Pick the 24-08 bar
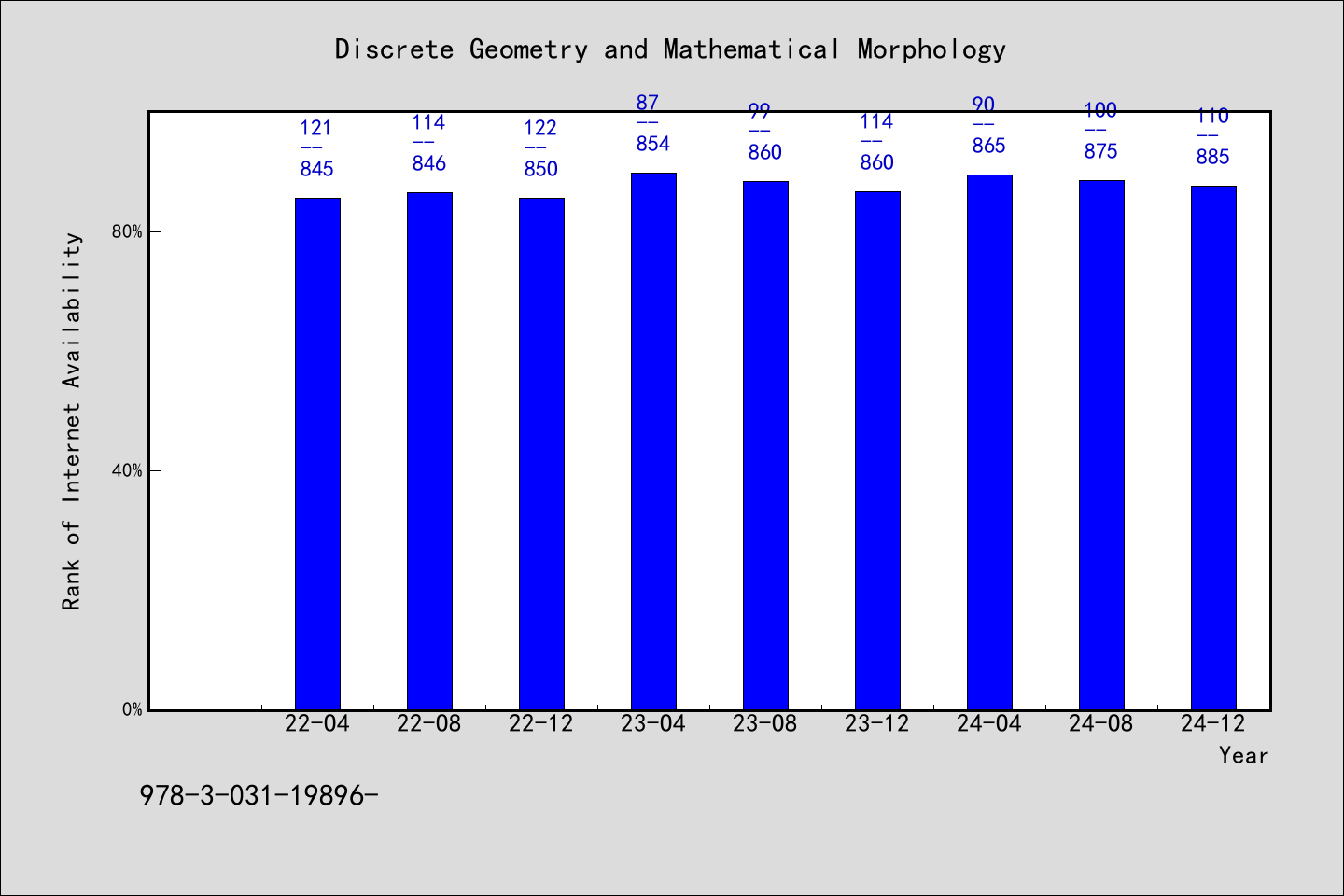Image resolution: width=1344 pixels, height=896 pixels. tap(1101, 445)
